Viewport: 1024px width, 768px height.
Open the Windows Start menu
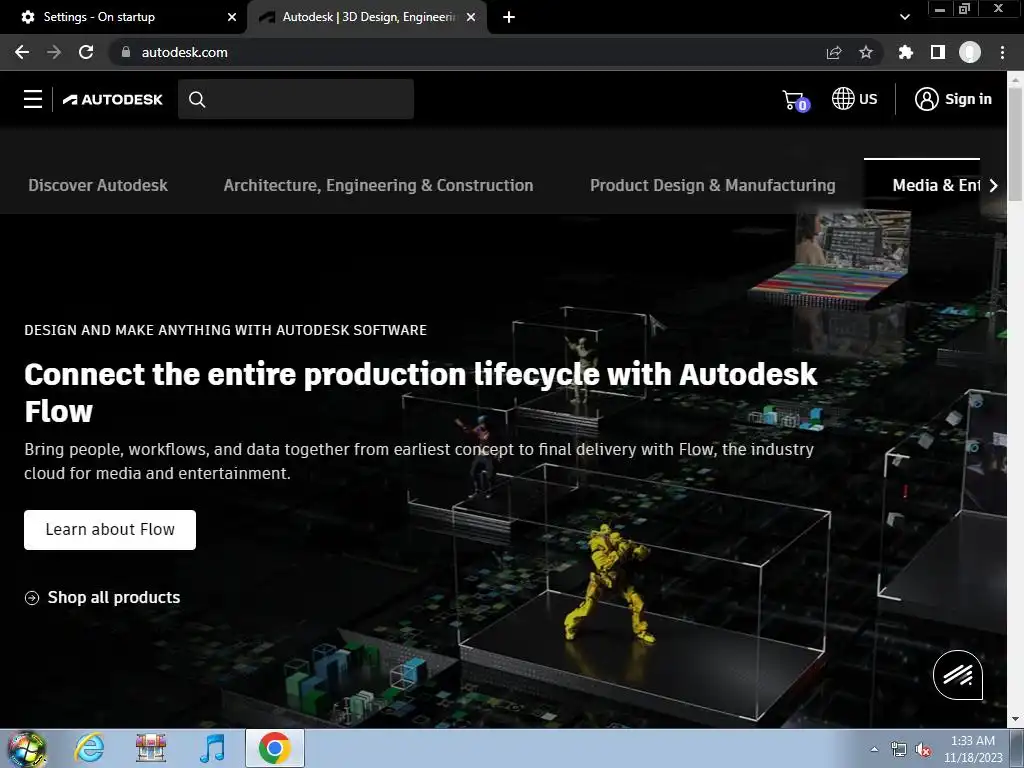tap(26, 748)
